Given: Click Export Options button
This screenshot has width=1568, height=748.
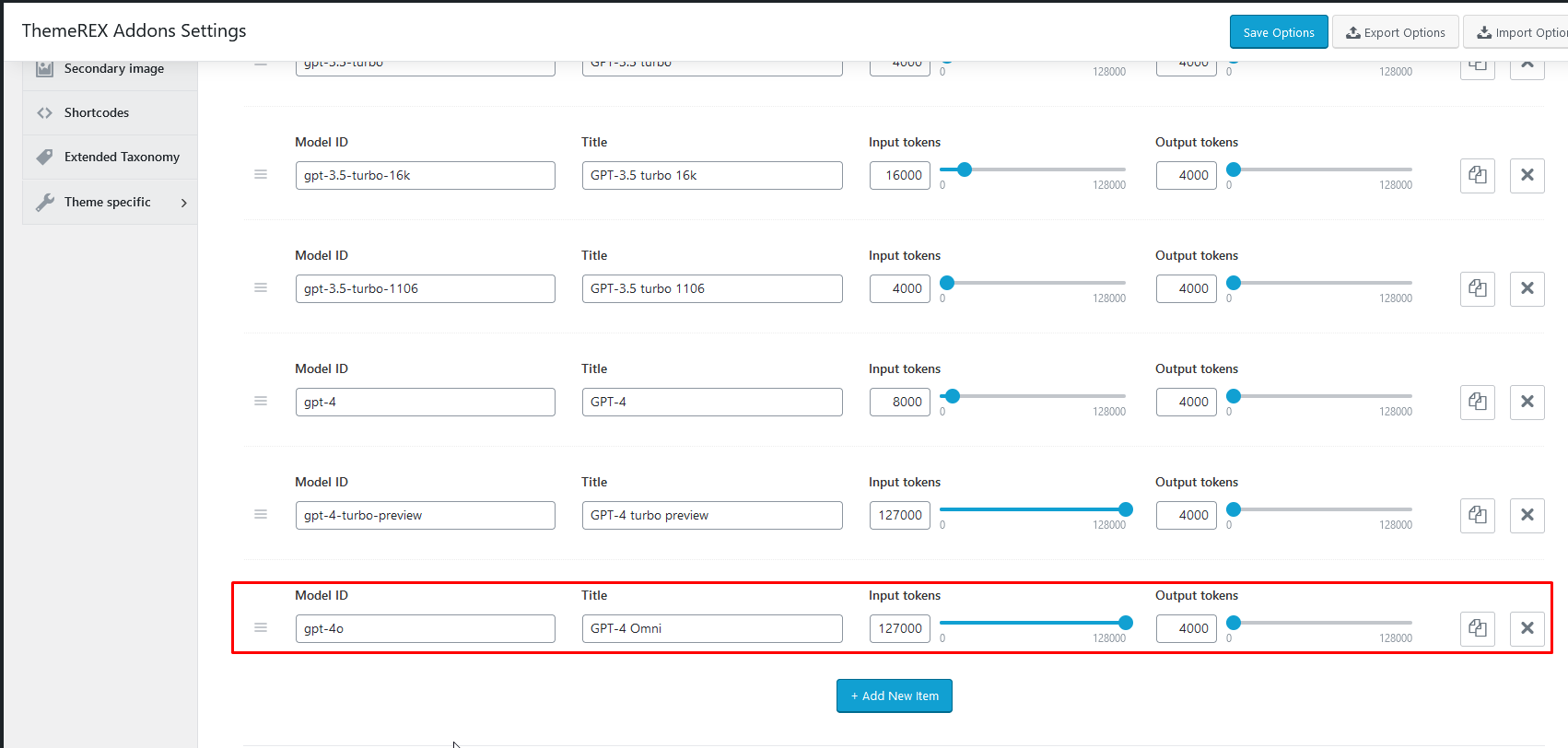Looking at the screenshot, I should (x=1396, y=32).
